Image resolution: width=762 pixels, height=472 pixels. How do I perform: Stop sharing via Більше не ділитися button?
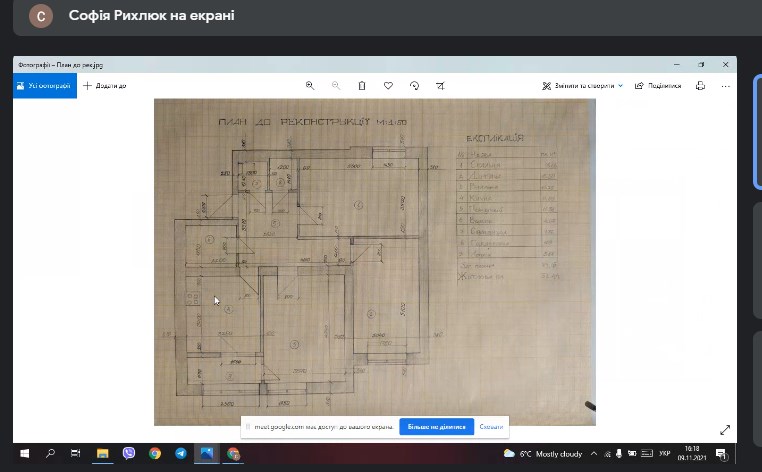point(436,427)
